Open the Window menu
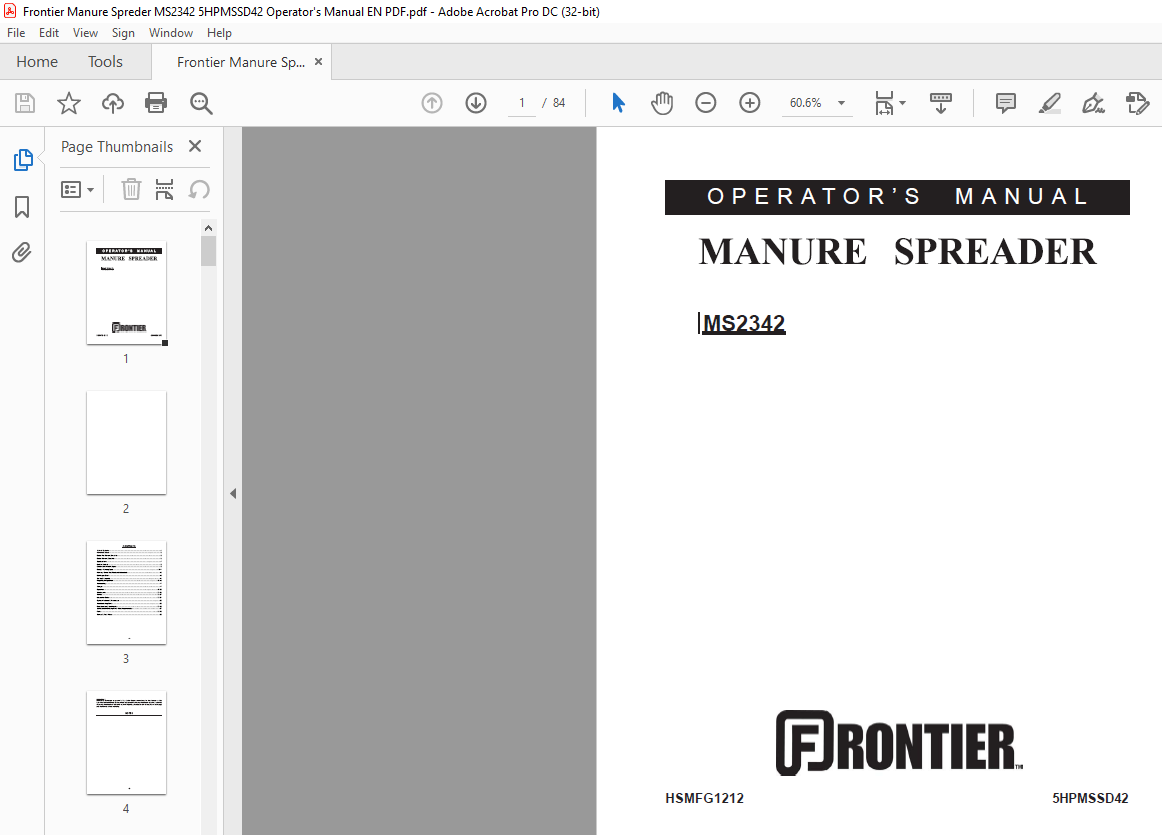 tap(170, 33)
